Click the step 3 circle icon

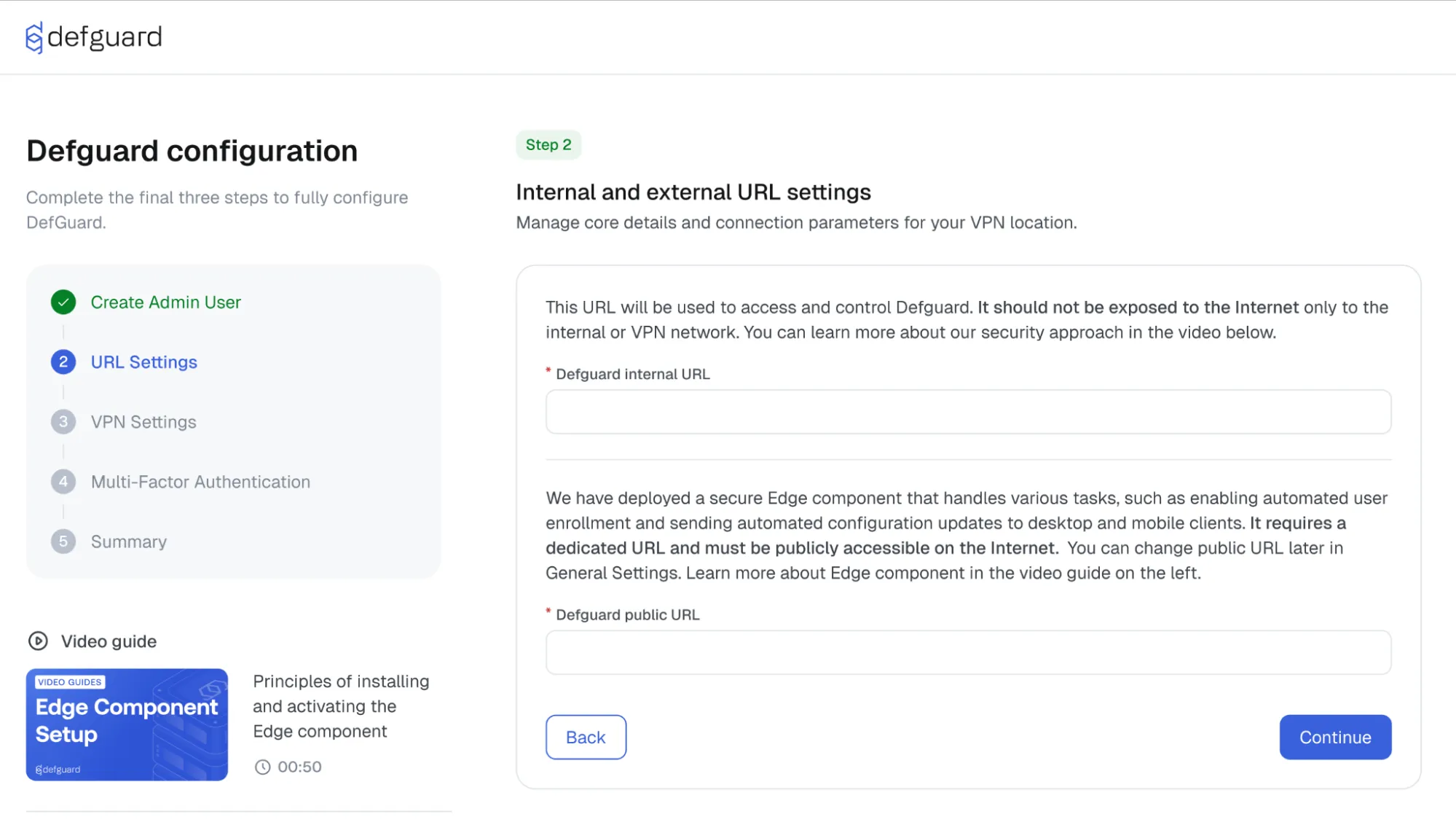63,422
